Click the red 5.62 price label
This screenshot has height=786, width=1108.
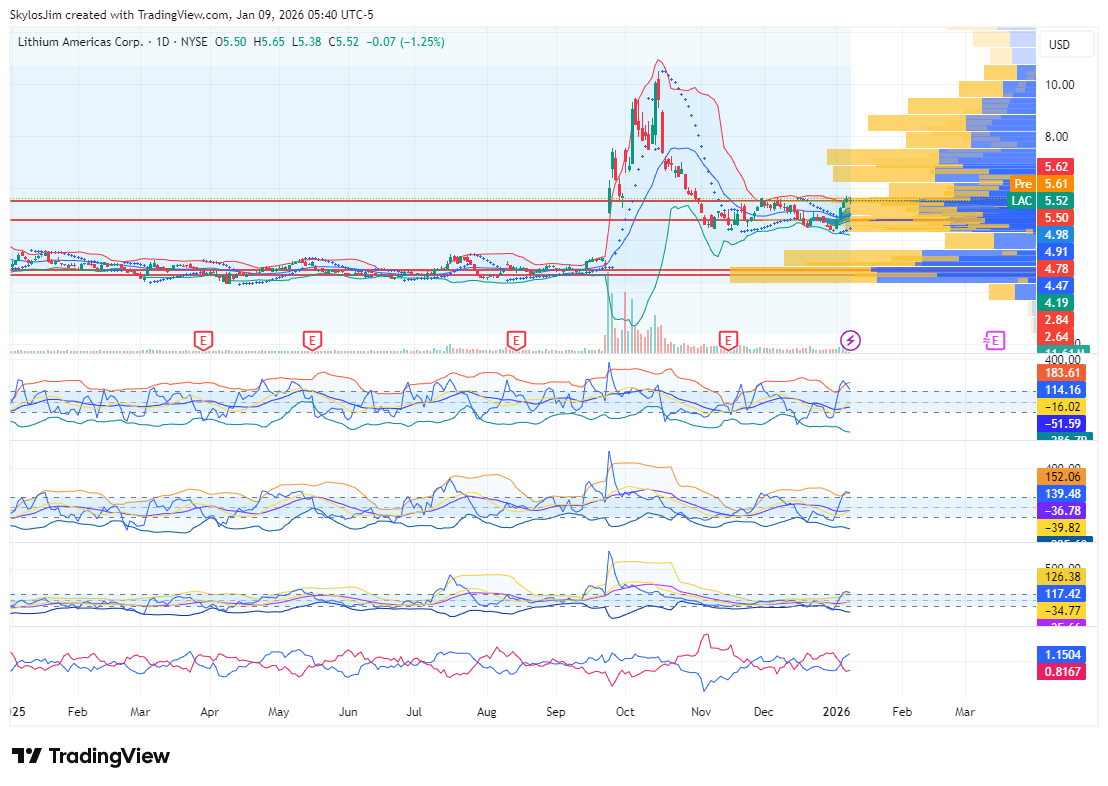point(1056,167)
